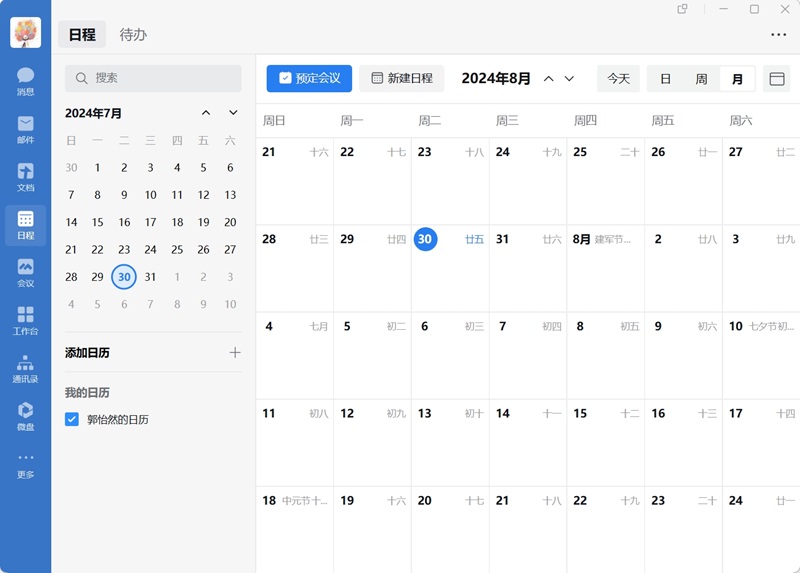
Task: Advance mini calendar to next month
Action: point(233,113)
